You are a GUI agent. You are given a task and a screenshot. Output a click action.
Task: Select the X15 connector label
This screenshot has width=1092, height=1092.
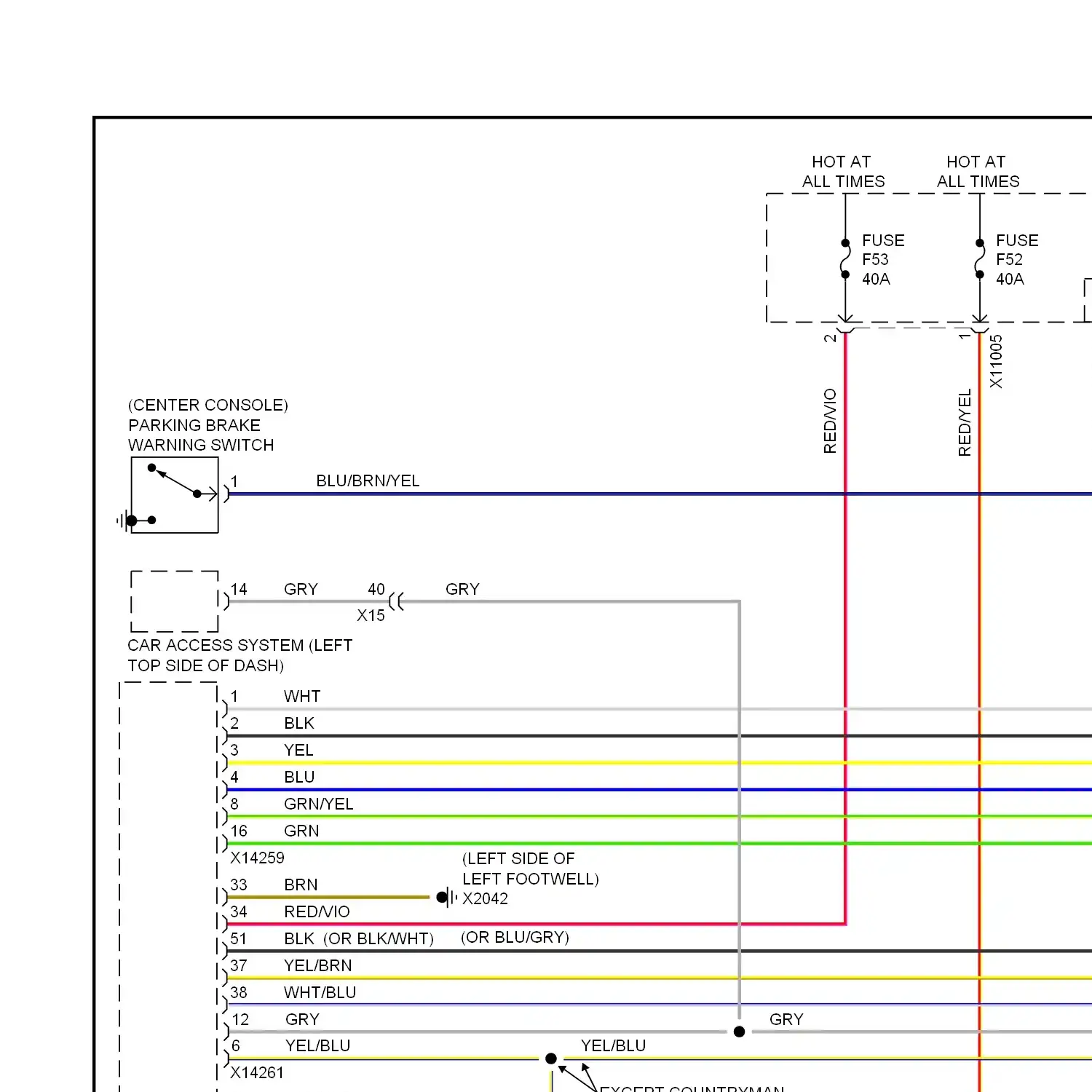pos(371,616)
